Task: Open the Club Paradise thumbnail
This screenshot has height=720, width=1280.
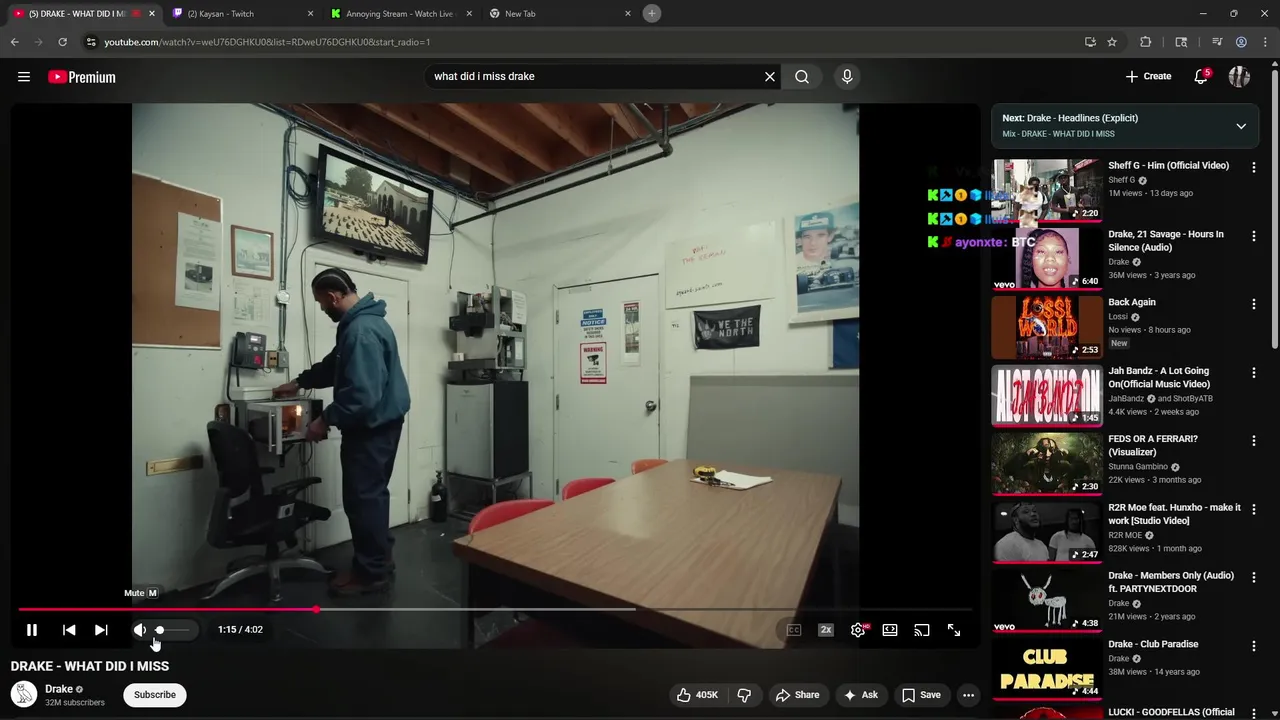Action: 1047,668
